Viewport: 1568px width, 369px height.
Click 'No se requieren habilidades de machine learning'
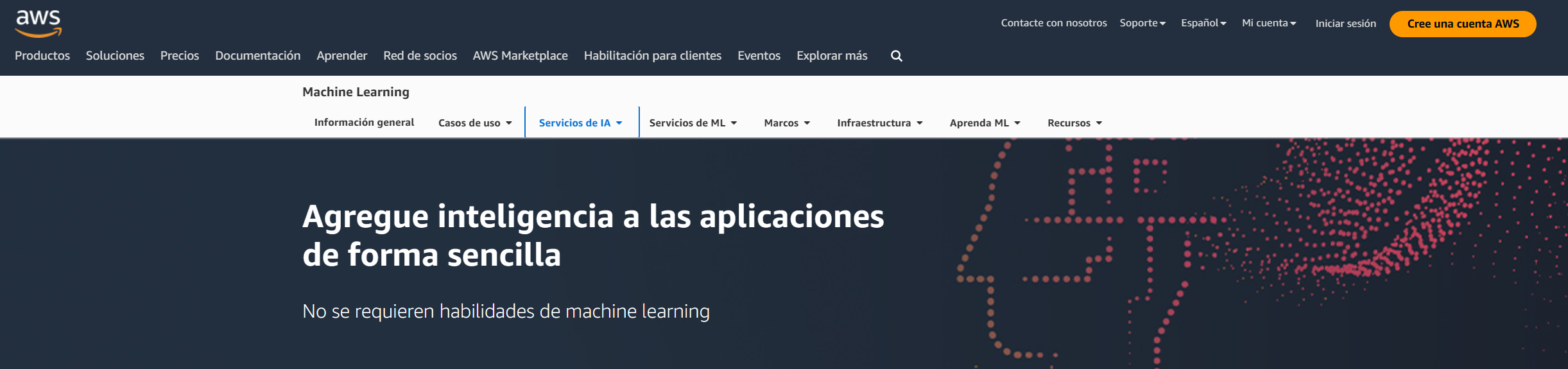coord(506,311)
